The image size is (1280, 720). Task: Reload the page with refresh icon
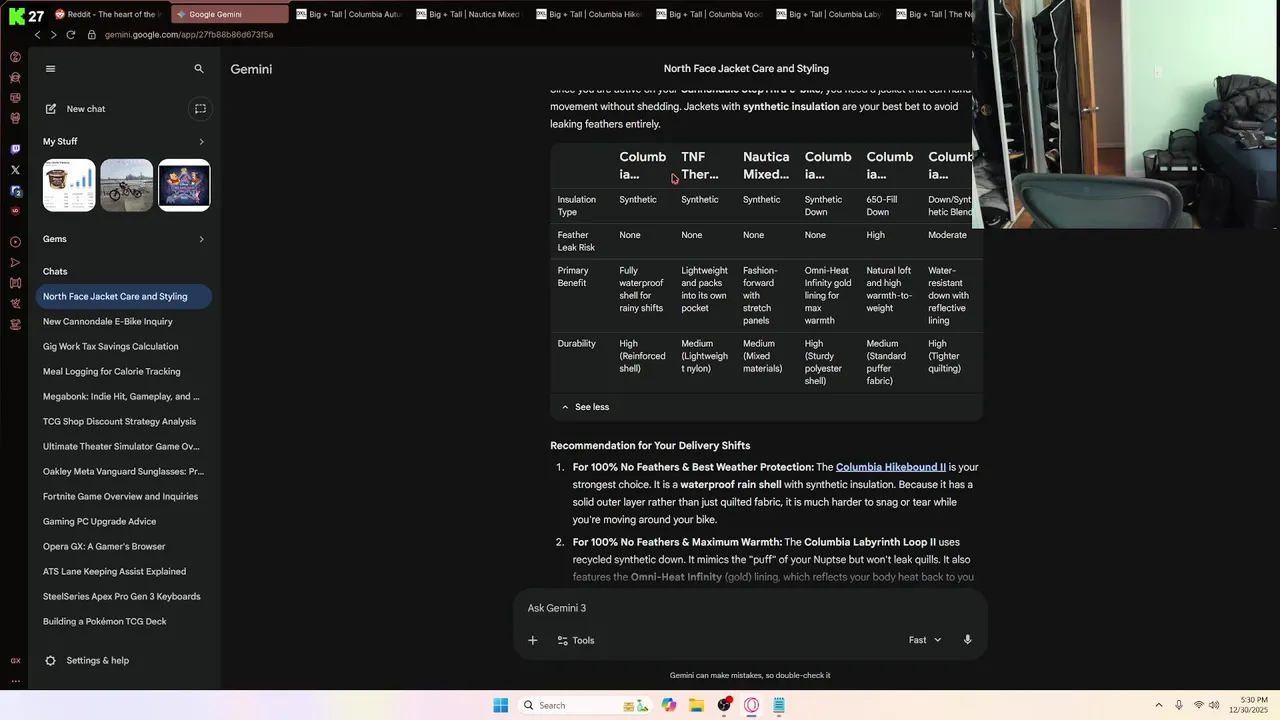click(x=71, y=35)
